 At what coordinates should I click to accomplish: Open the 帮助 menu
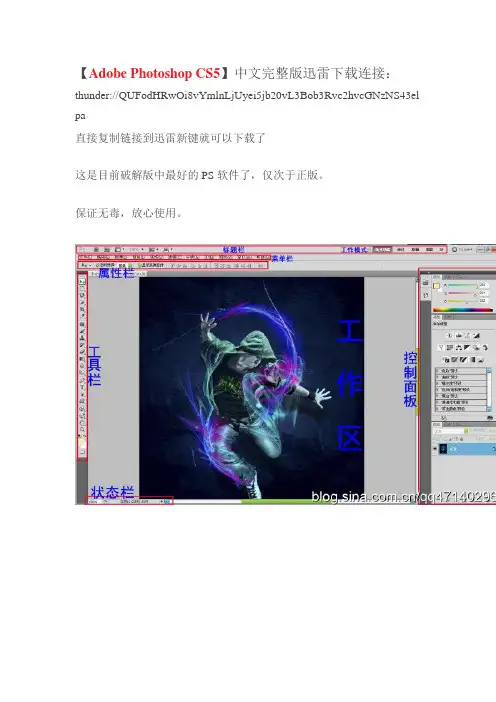tap(262, 257)
